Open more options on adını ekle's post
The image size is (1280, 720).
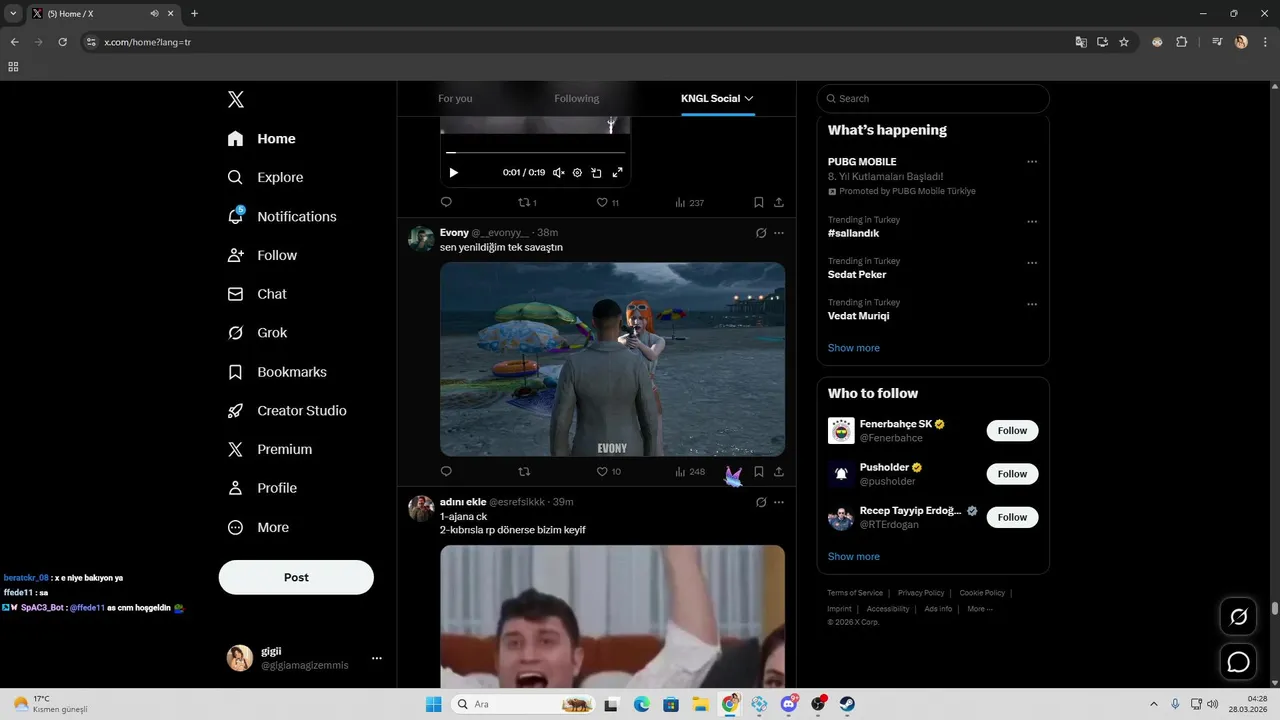779,502
